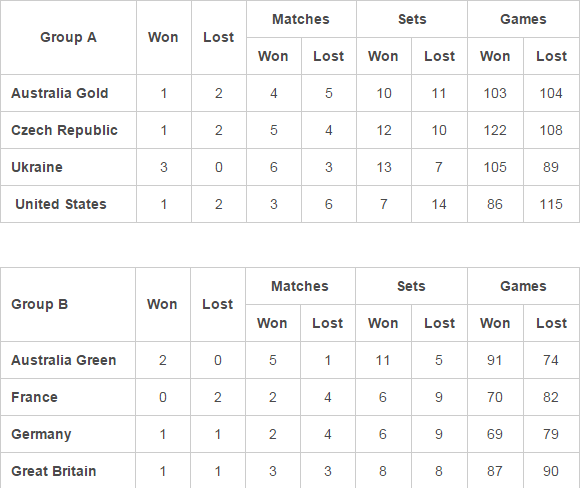Click the France team name
Viewport: 580px width, 488px height.
coord(34,397)
